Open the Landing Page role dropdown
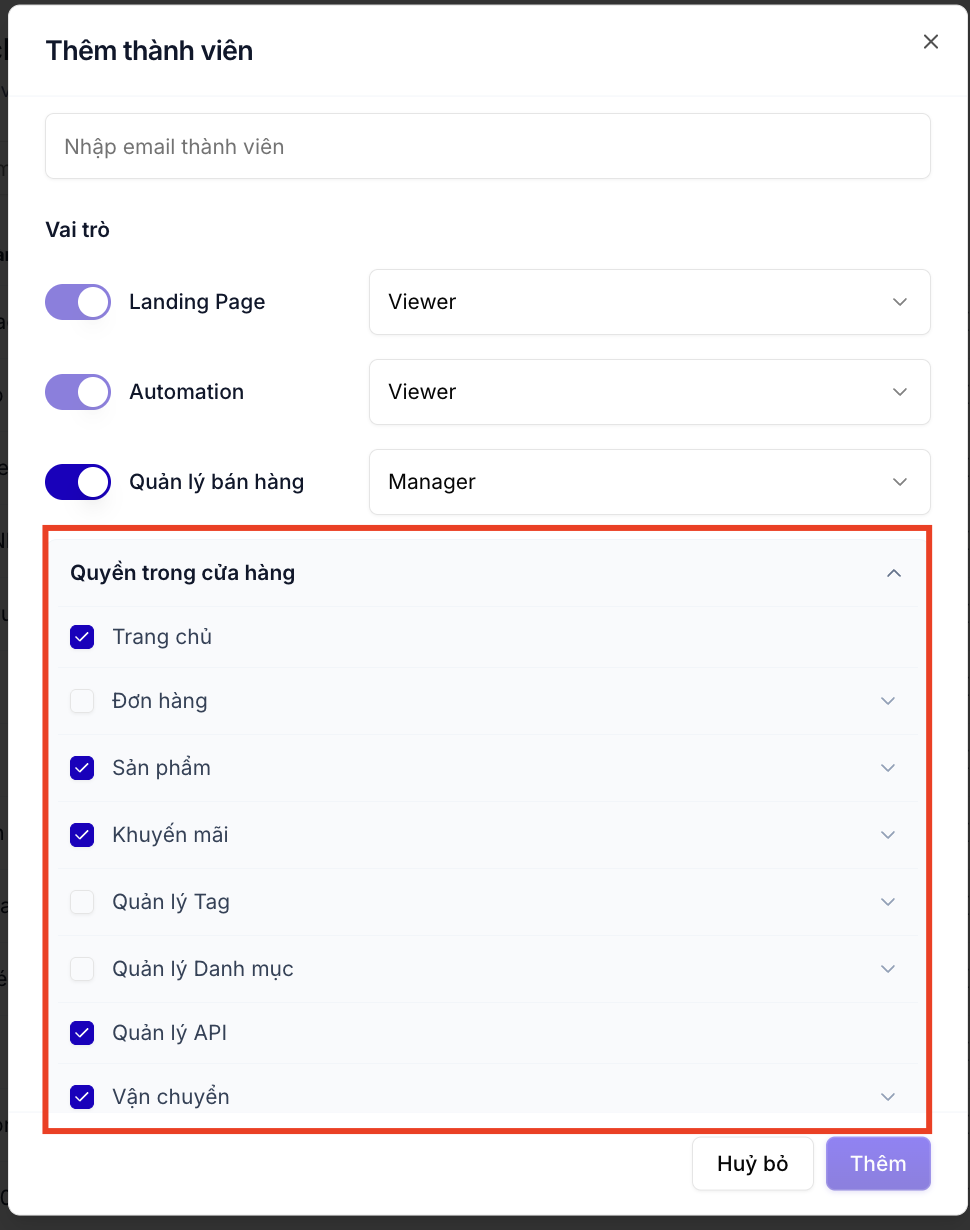This screenshot has height=1230, width=970. [650, 302]
